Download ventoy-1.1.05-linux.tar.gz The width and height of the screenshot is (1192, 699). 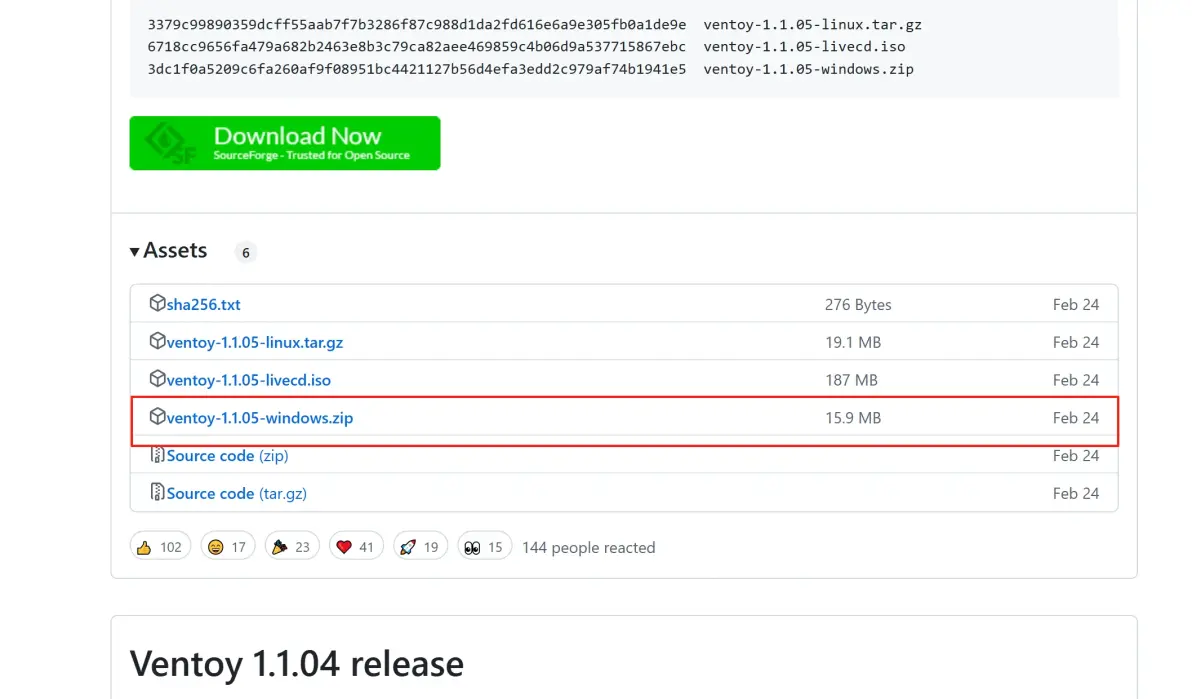pyautogui.click(x=255, y=342)
